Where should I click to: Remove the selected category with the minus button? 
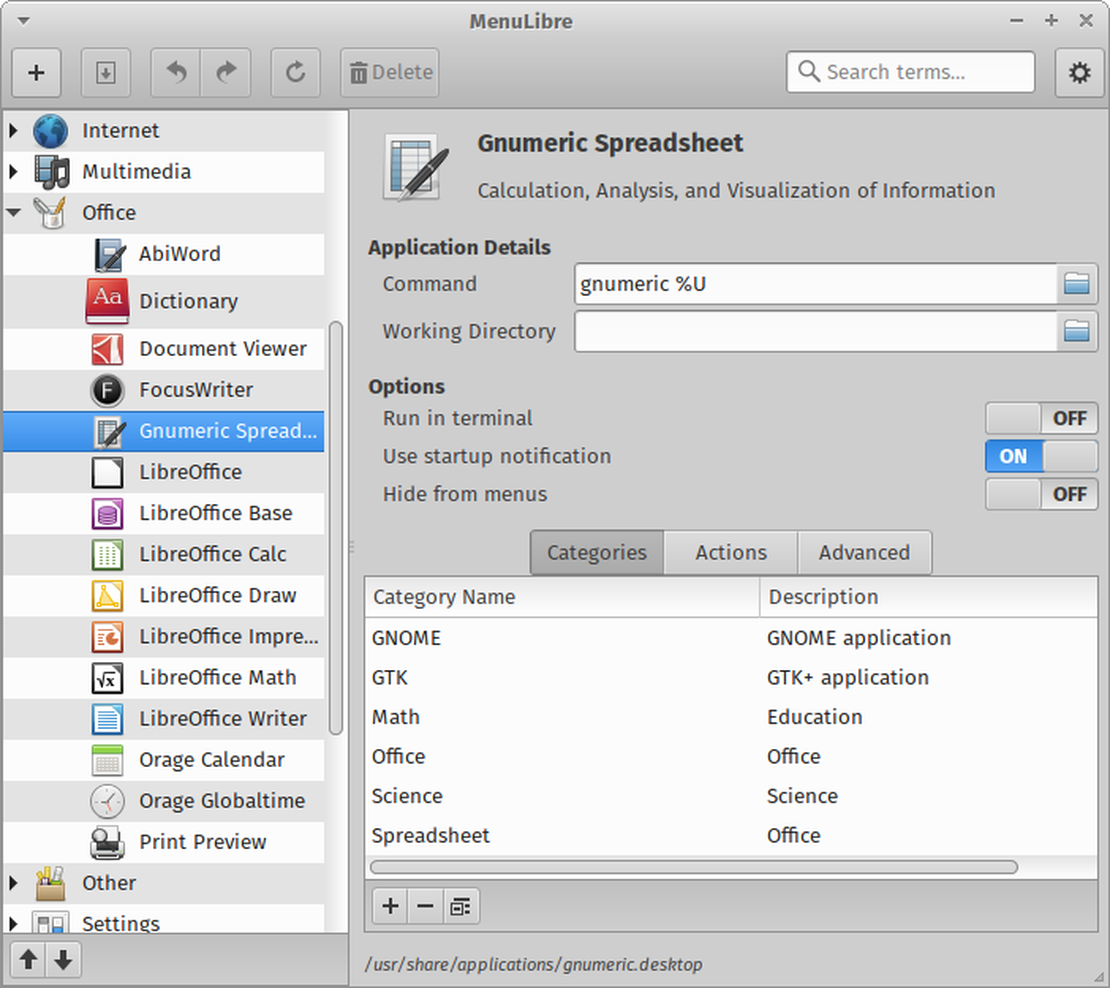point(425,905)
